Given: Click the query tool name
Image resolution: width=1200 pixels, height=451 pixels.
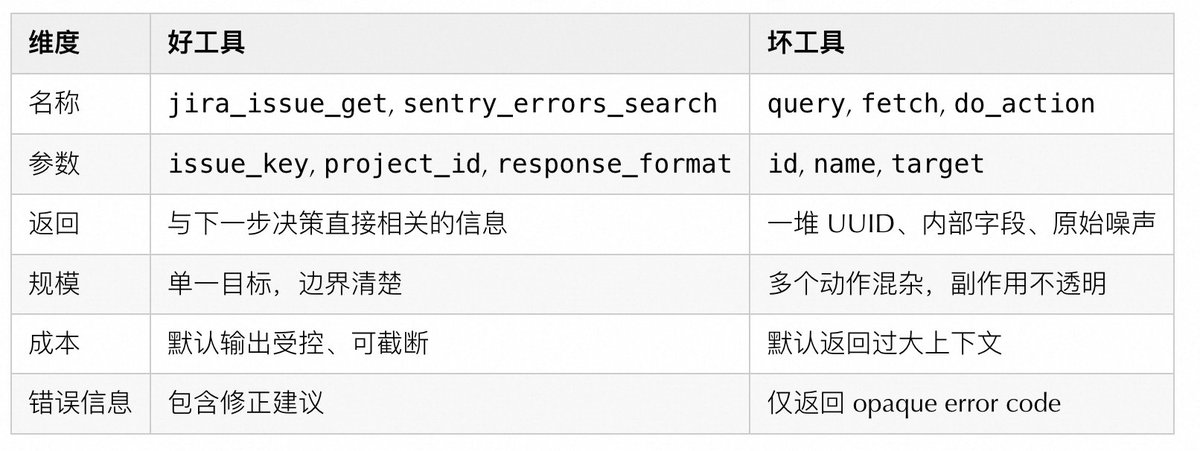Looking at the screenshot, I should coord(803,103).
